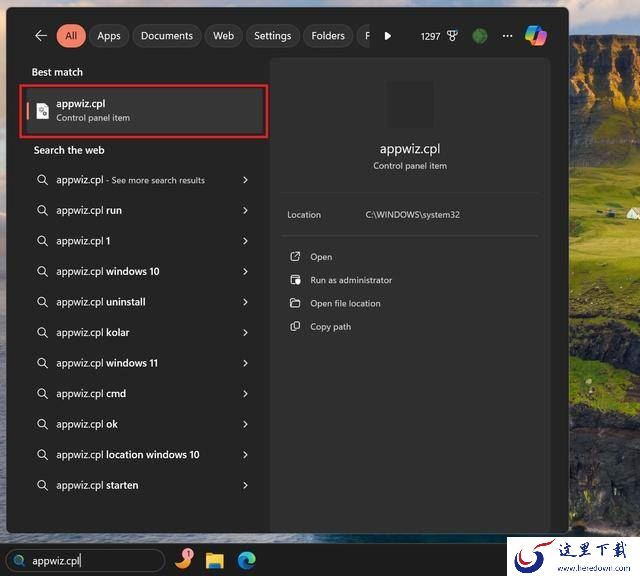Screen dimensions: 640x576
Task: Open the Copilot icon in search header
Action: 536,36
